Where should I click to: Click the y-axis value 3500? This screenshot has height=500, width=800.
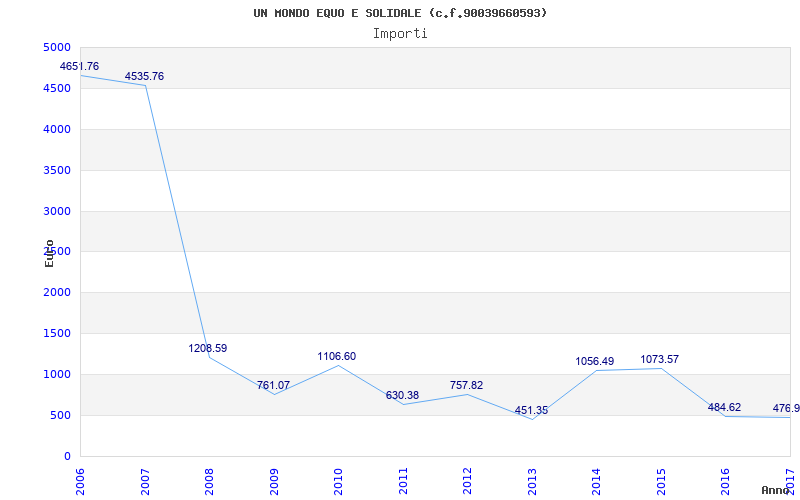point(57,170)
